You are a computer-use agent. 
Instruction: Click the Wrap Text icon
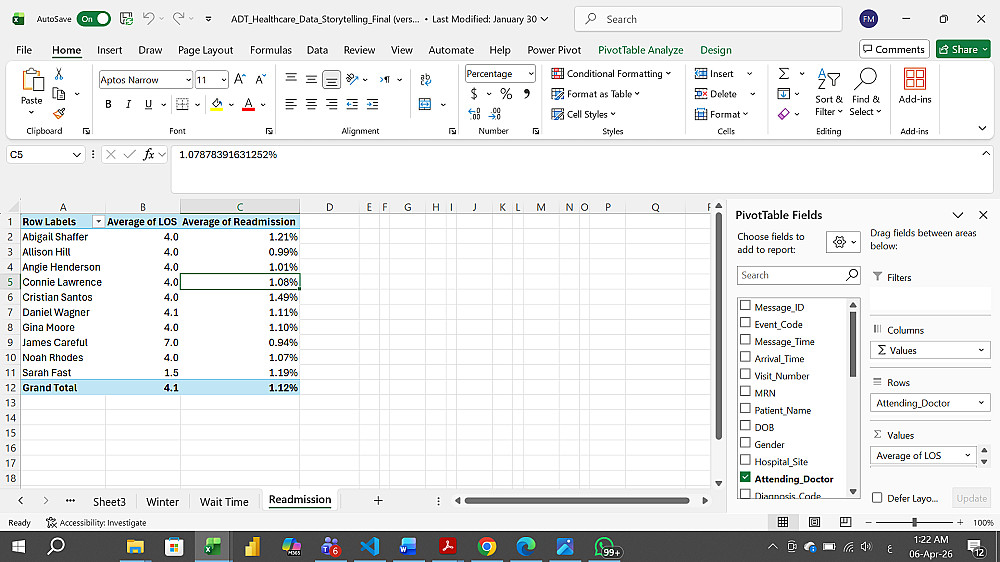click(425, 79)
